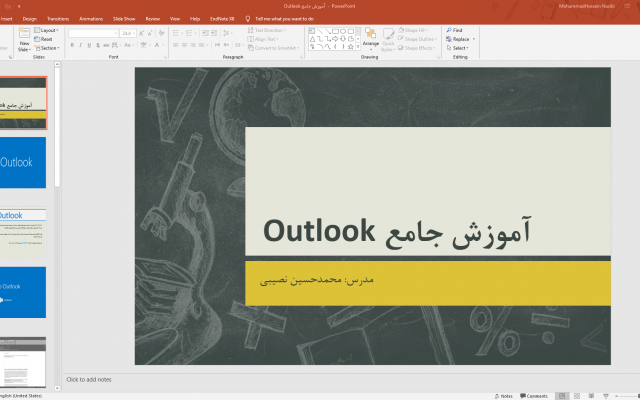The image size is (640, 400).
Task: Toggle the Notes pane in status bar
Action: [503, 396]
